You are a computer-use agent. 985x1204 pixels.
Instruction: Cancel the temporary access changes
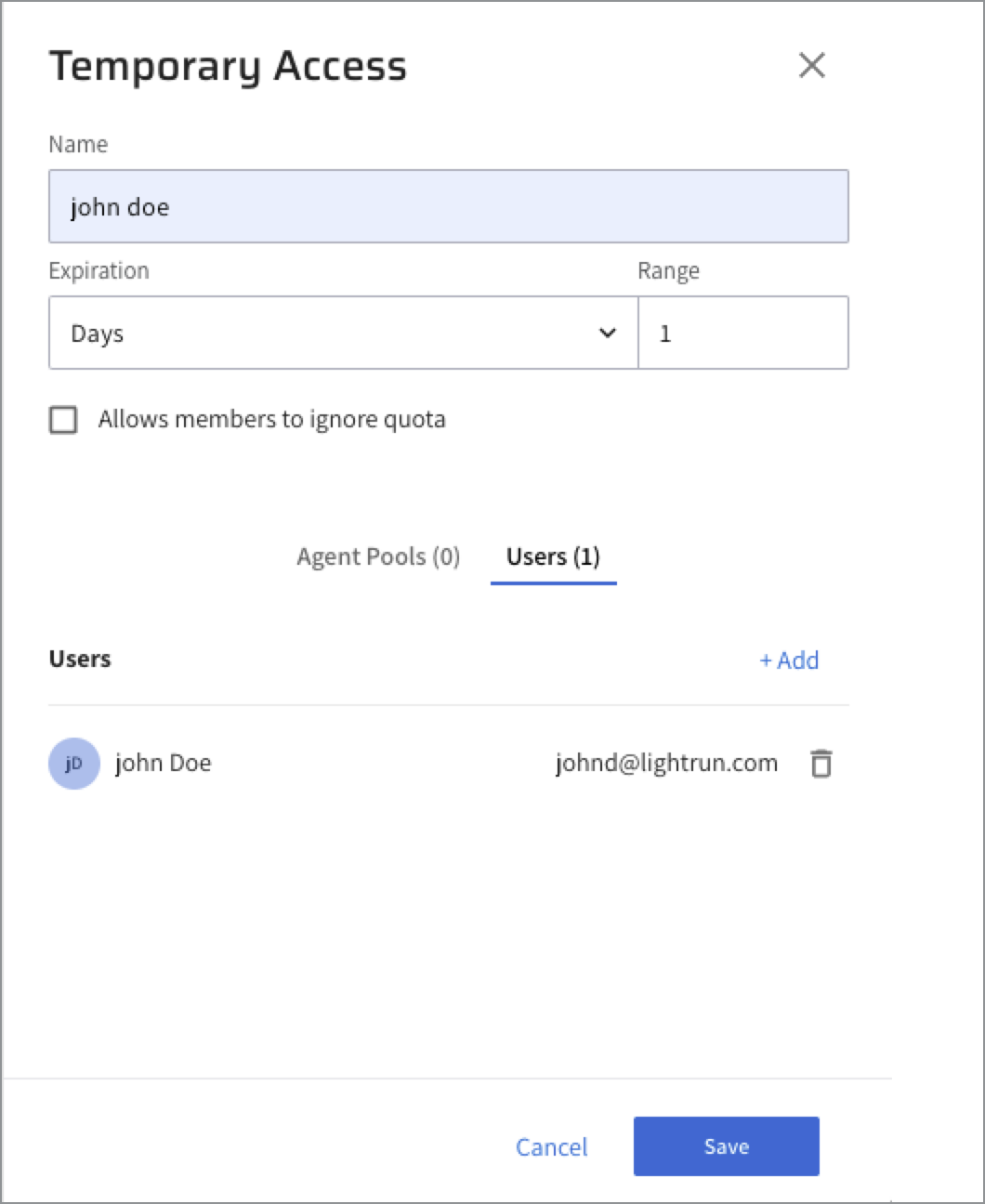point(552,1147)
